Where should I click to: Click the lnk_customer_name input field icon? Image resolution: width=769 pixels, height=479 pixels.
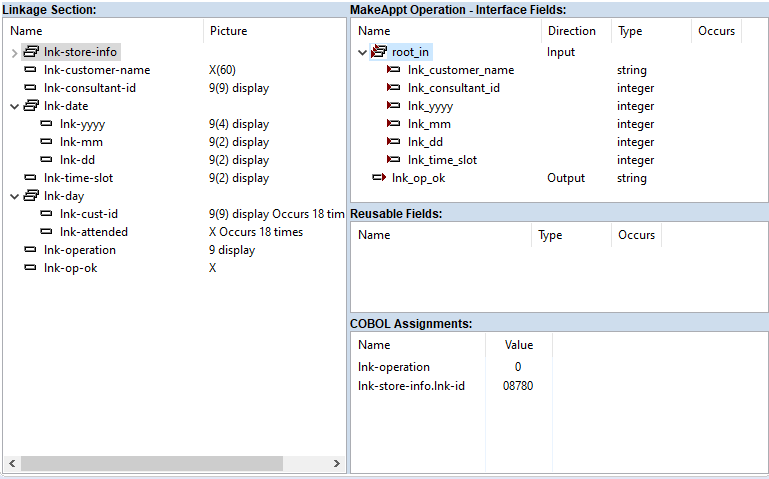pos(394,70)
